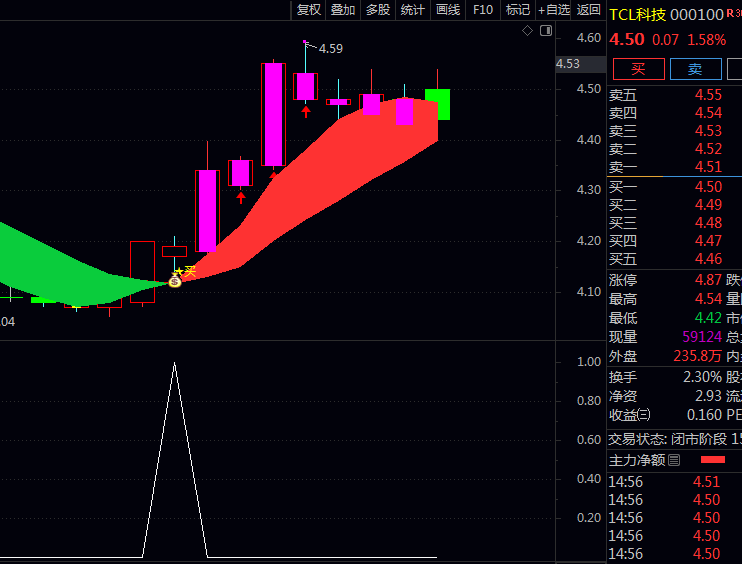Click the 交易状态 闭市阶段 status line
The width and height of the screenshot is (742, 564).
pyautogui.click(x=674, y=439)
